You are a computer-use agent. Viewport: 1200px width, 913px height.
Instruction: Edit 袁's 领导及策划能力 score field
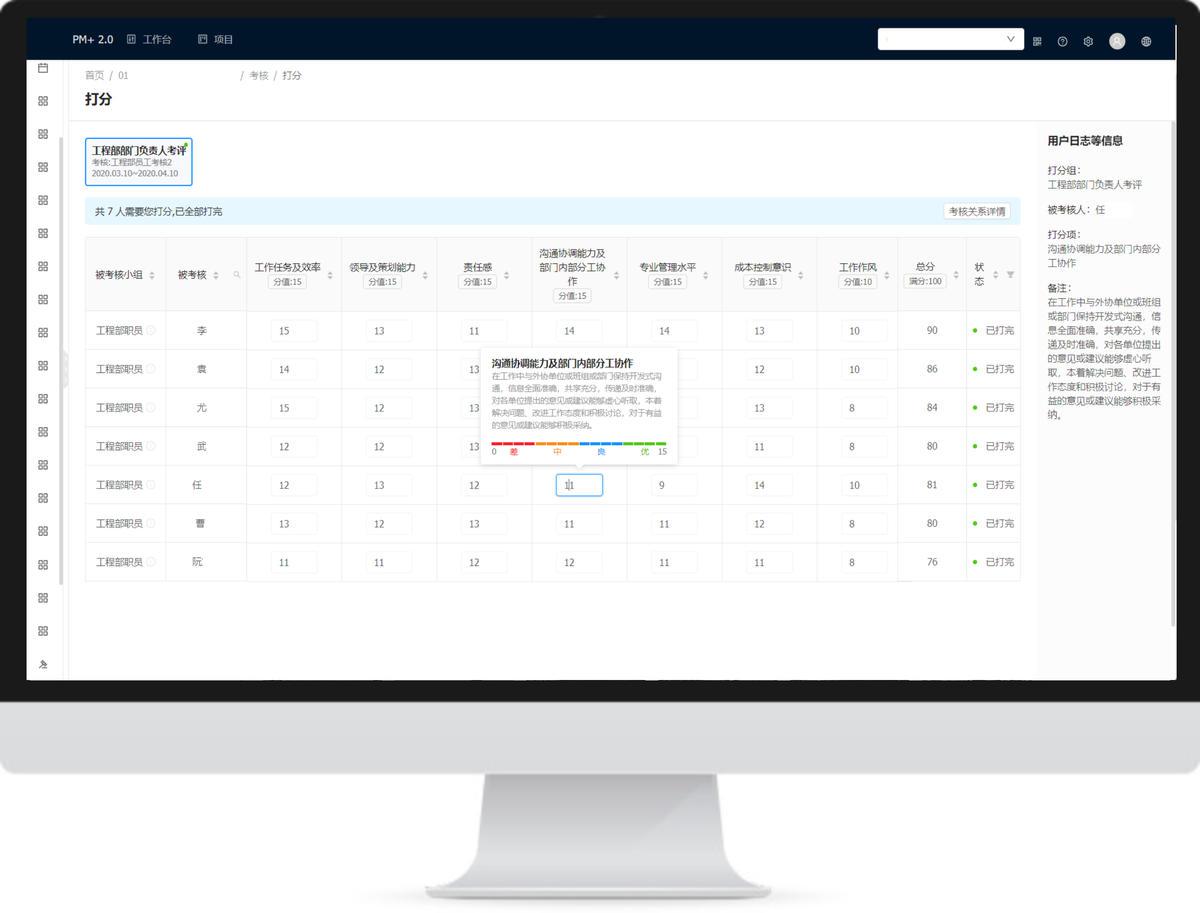389,369
